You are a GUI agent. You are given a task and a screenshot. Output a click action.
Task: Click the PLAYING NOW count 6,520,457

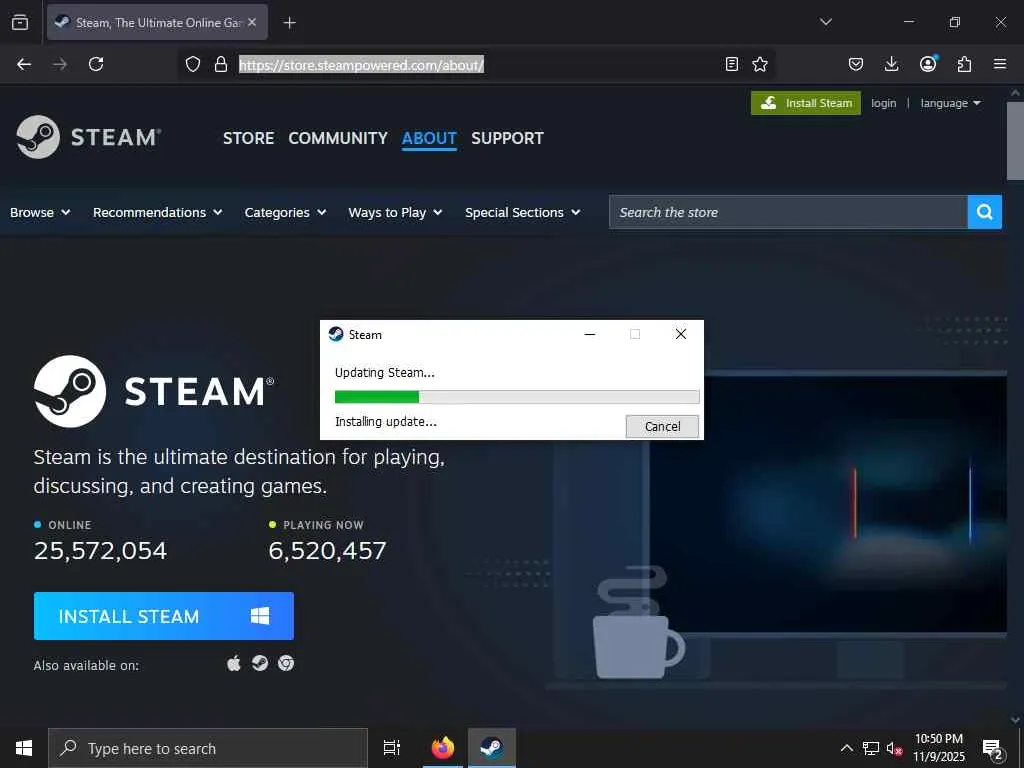coord(327,551)
